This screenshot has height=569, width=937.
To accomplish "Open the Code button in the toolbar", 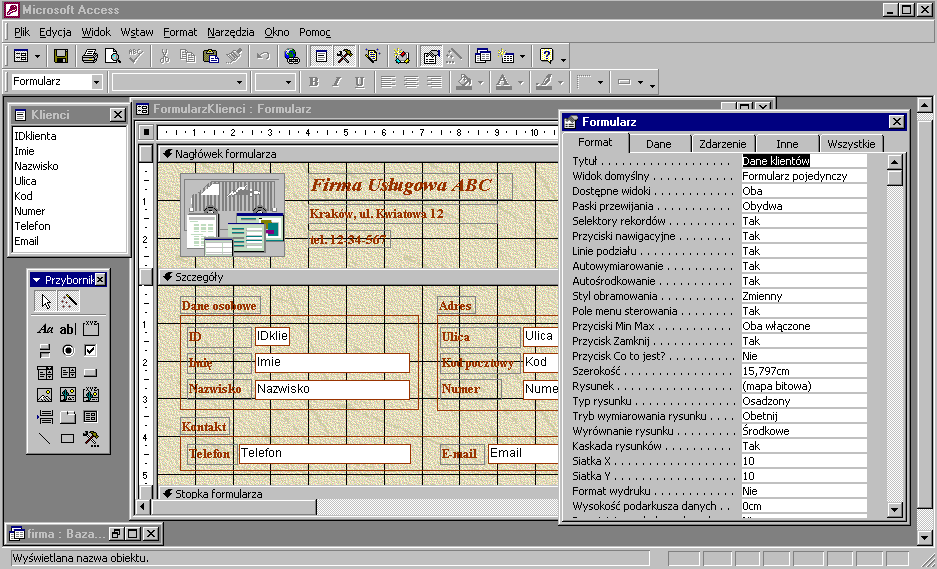I will (402, 56).
